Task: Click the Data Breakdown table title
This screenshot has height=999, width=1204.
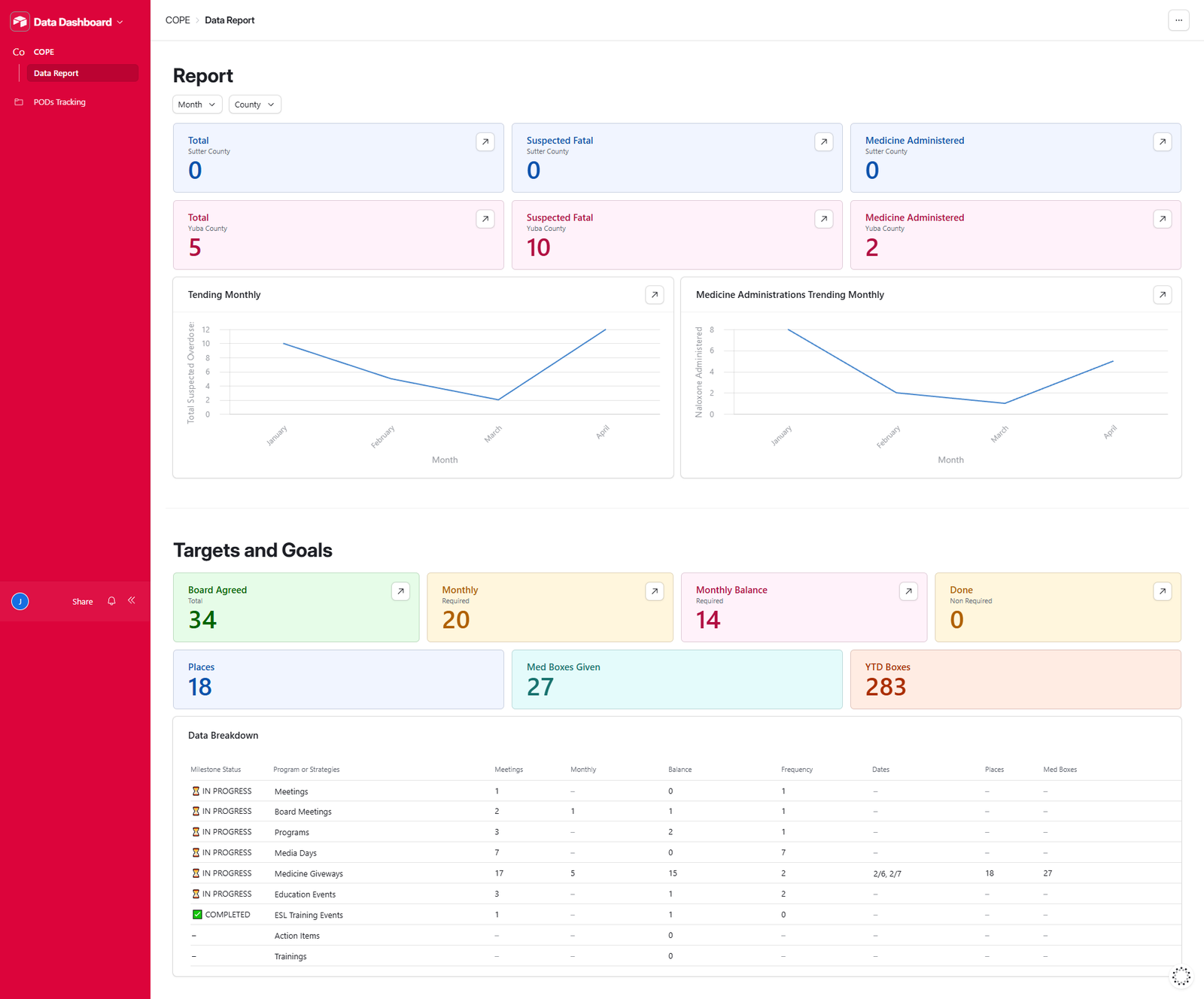Action: click(x=223, y=736)
